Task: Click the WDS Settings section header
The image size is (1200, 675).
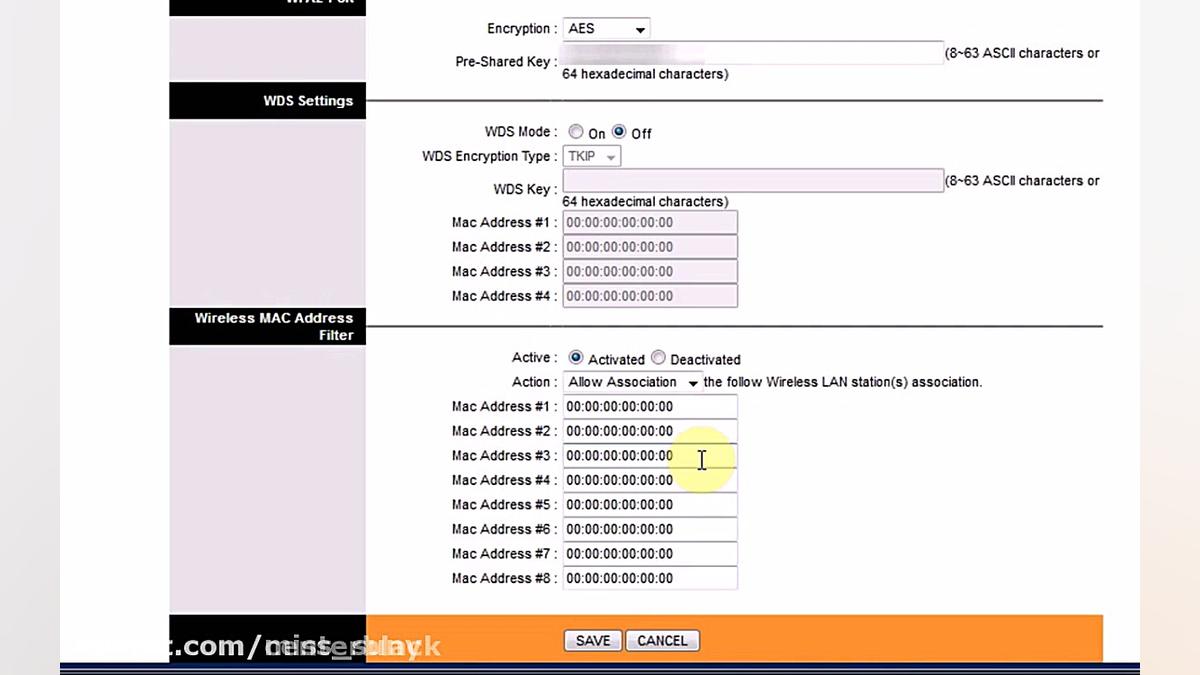Action: [x=267, y=101]
